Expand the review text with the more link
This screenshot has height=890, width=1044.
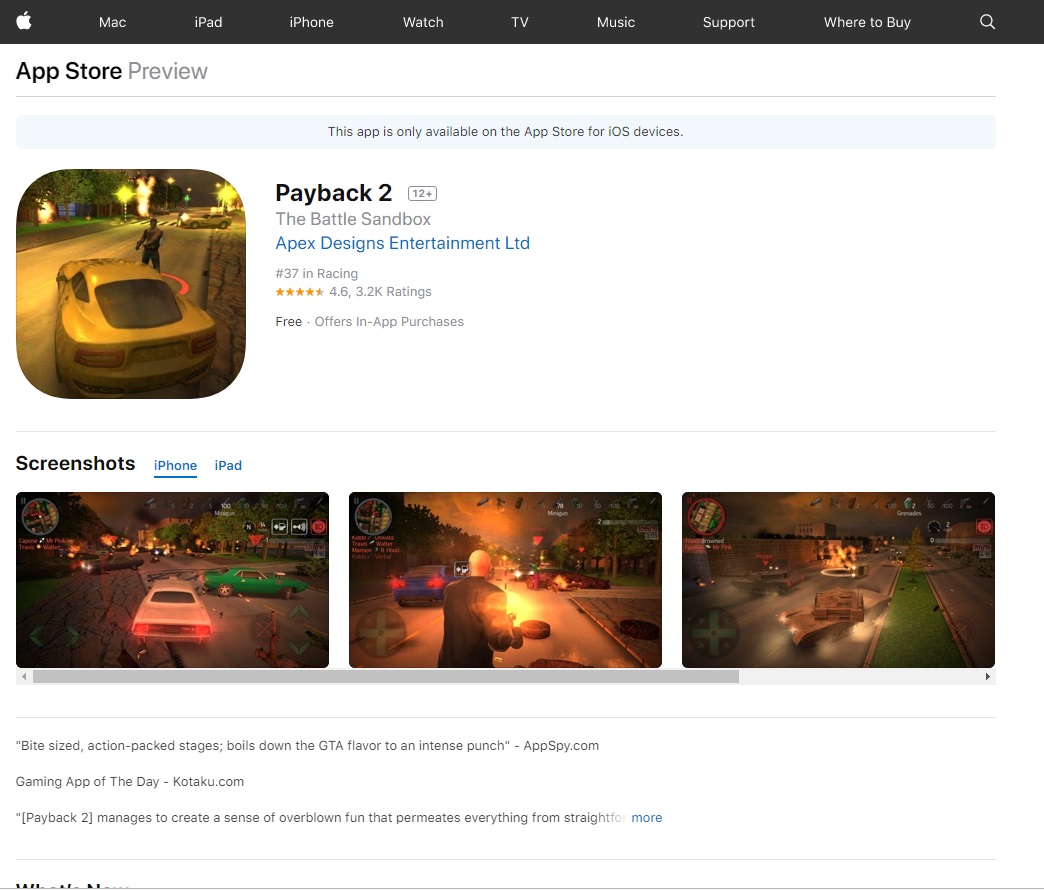[x=646, y=817]
